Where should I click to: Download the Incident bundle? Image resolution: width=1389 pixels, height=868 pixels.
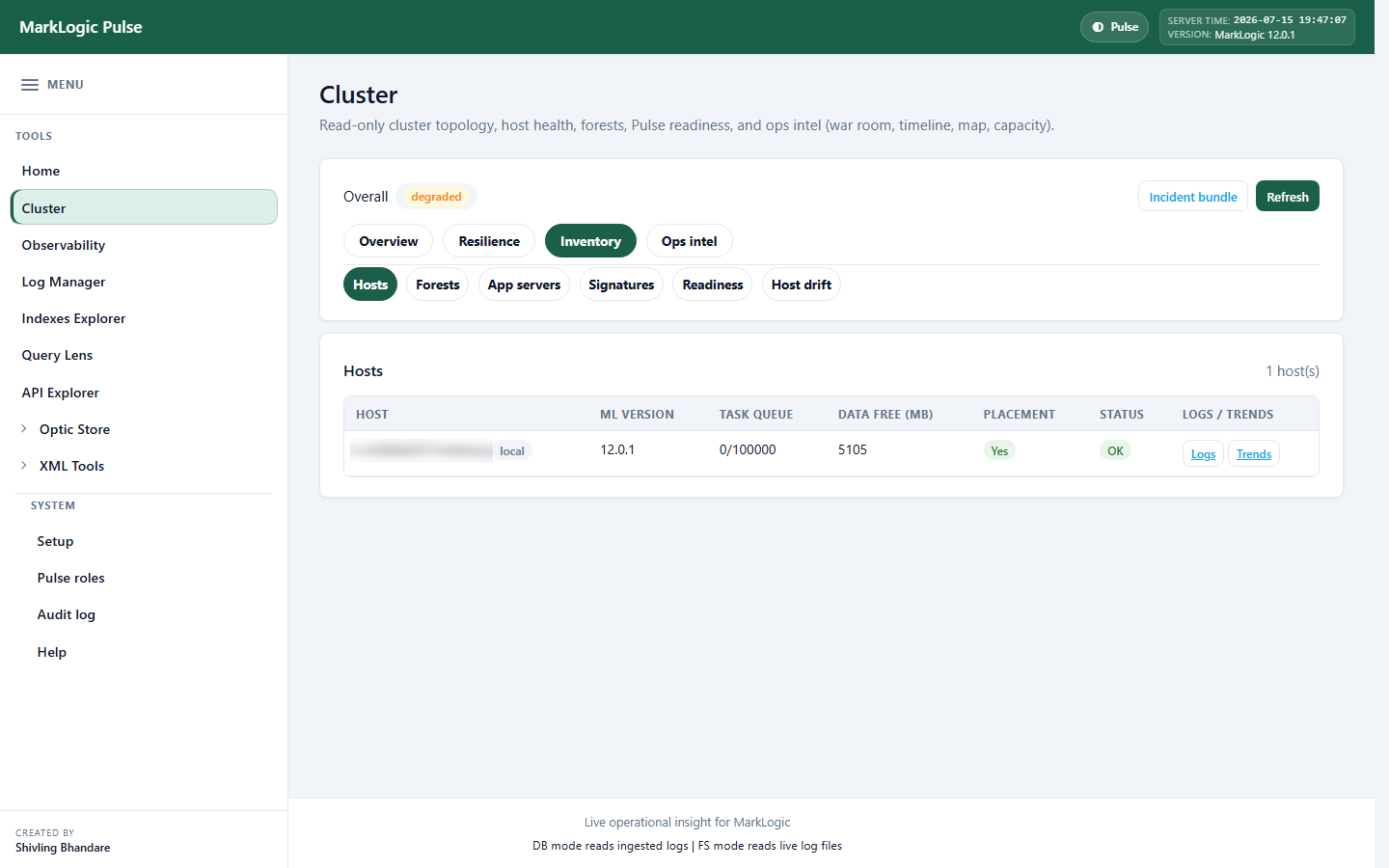click(x=1193, y=197)
